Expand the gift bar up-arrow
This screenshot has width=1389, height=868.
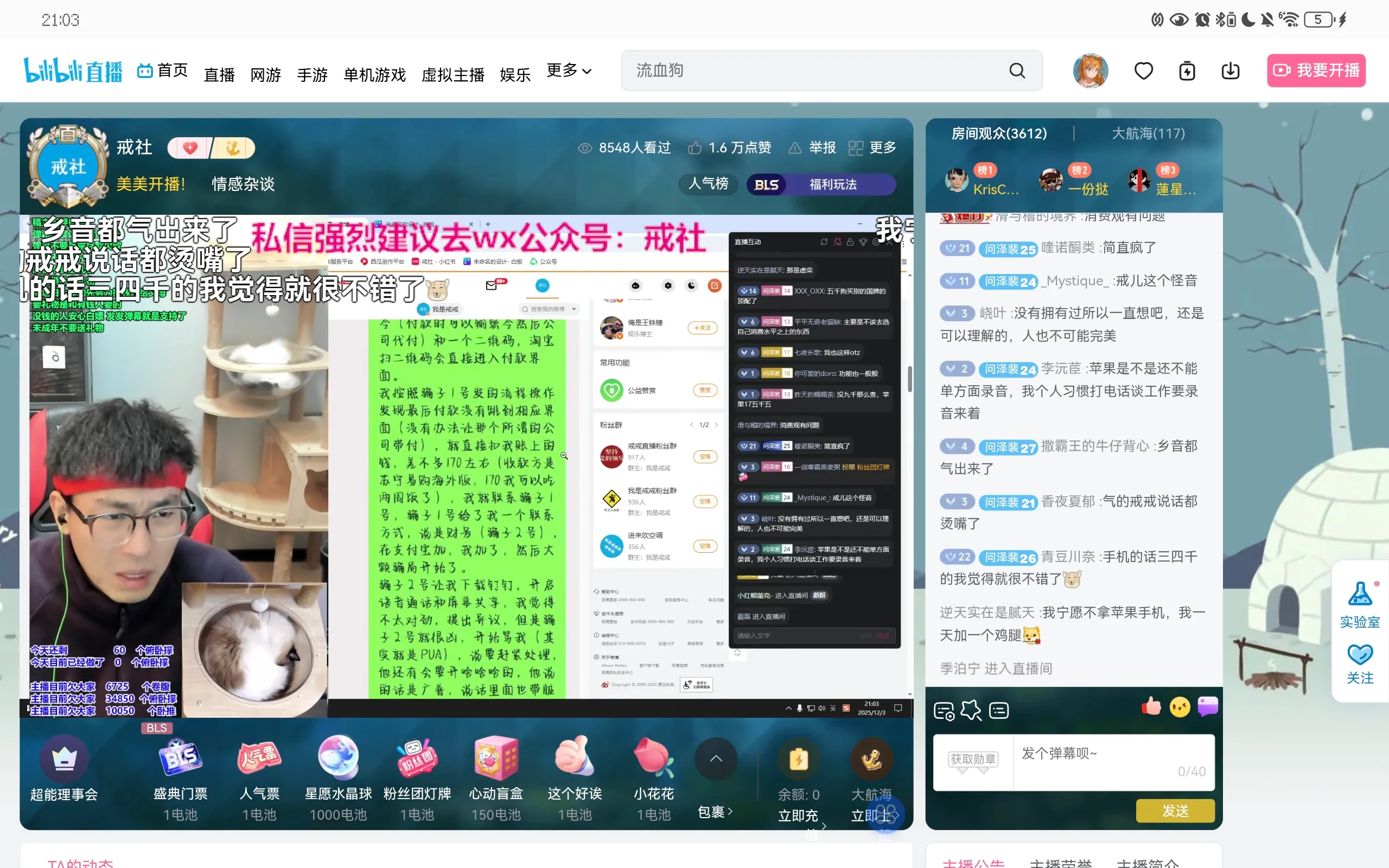pyautogui.click(x=716, y=758)
